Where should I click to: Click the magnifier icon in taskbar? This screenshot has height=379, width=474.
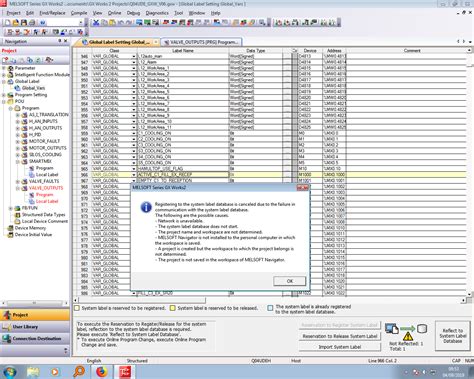point(79,371)
